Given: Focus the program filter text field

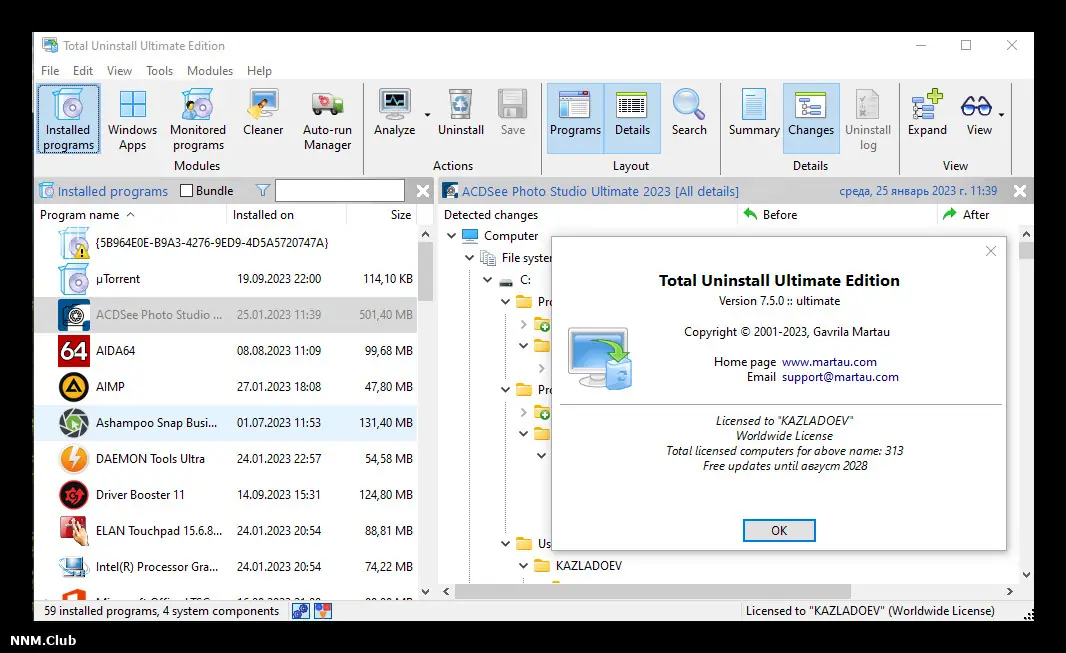Looking at the screenshot, I should click(340, 191).
